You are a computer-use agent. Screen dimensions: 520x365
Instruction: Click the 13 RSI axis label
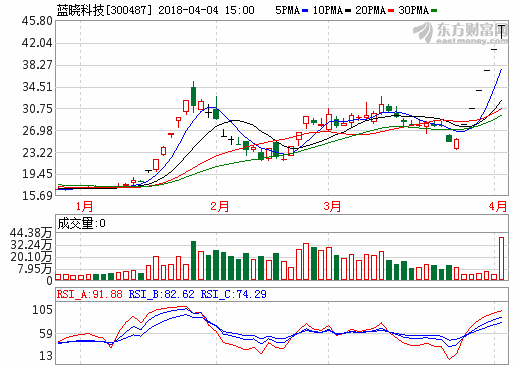46,356
